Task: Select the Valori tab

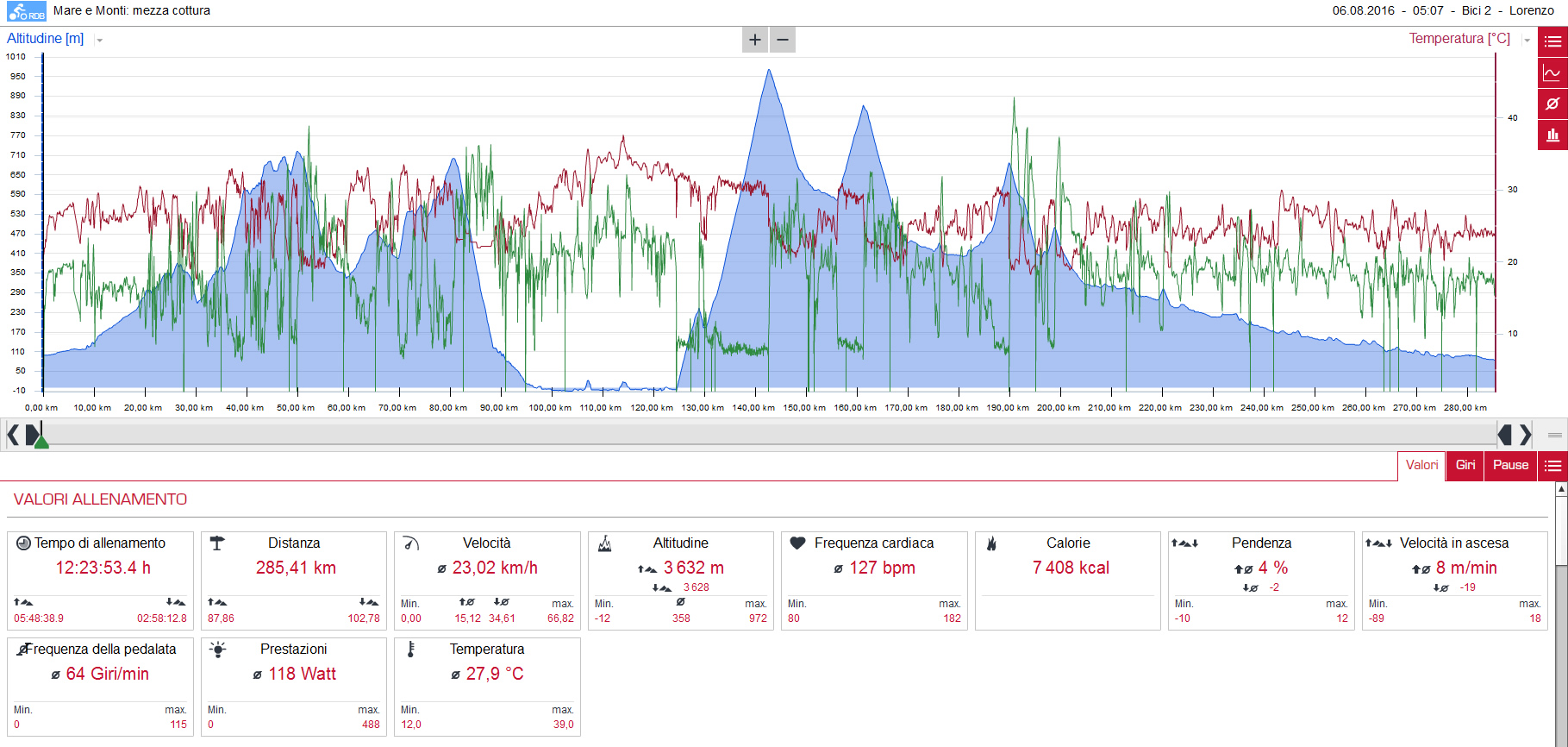Action: coord(1421,465)
